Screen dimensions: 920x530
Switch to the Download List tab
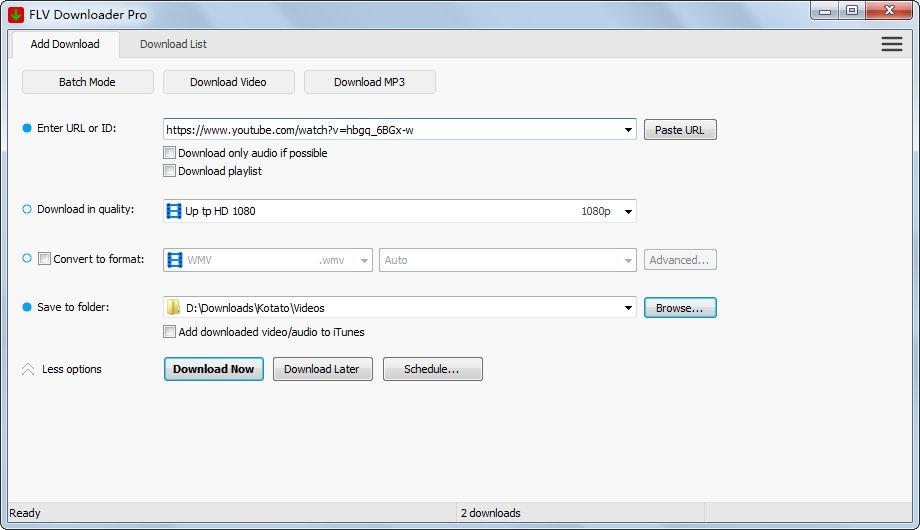click(x=173, y=44)
